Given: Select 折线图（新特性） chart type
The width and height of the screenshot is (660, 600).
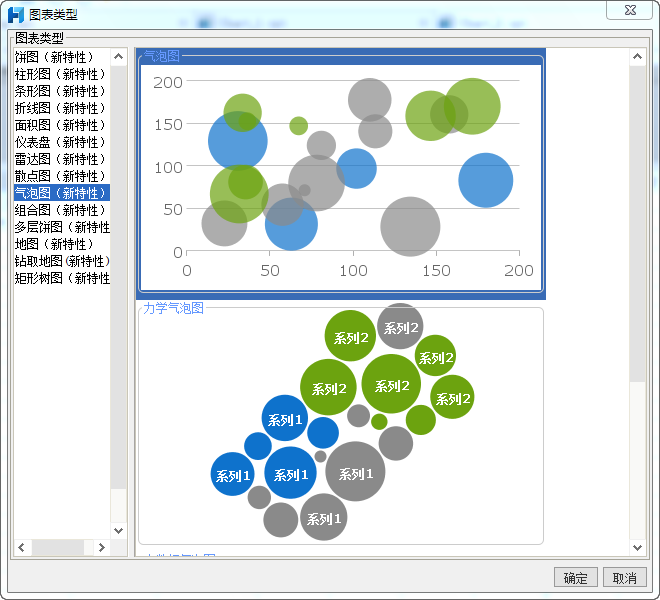Looking at the screenshot, I should (x=62, y=108).
